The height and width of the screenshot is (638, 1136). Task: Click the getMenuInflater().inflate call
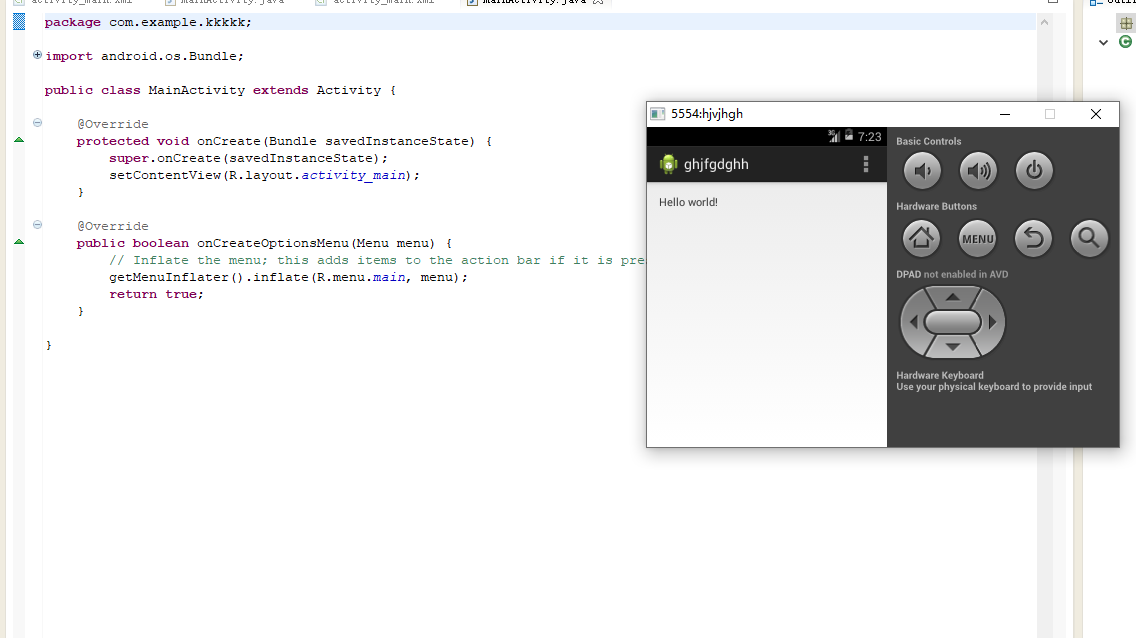pos(288,277)
